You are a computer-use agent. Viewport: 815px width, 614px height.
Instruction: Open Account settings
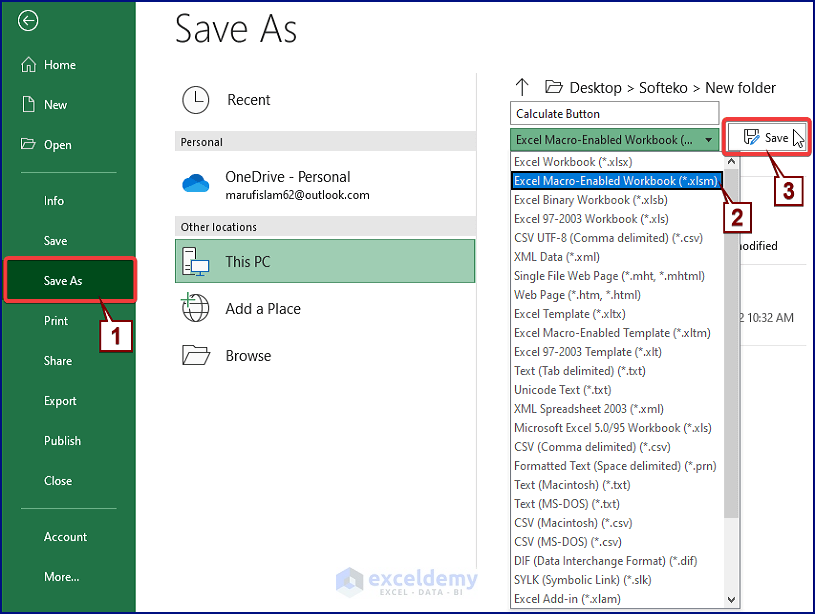tap(65, 537)
